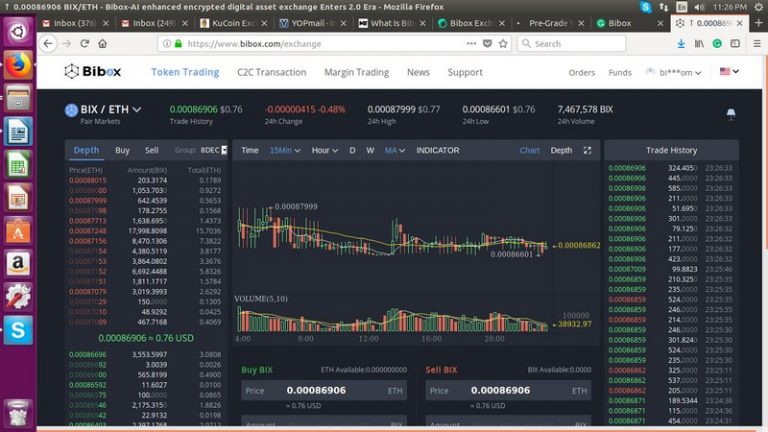Open Skype from the dock
Screen dimensions: 768x432
(x=18, y=330)
